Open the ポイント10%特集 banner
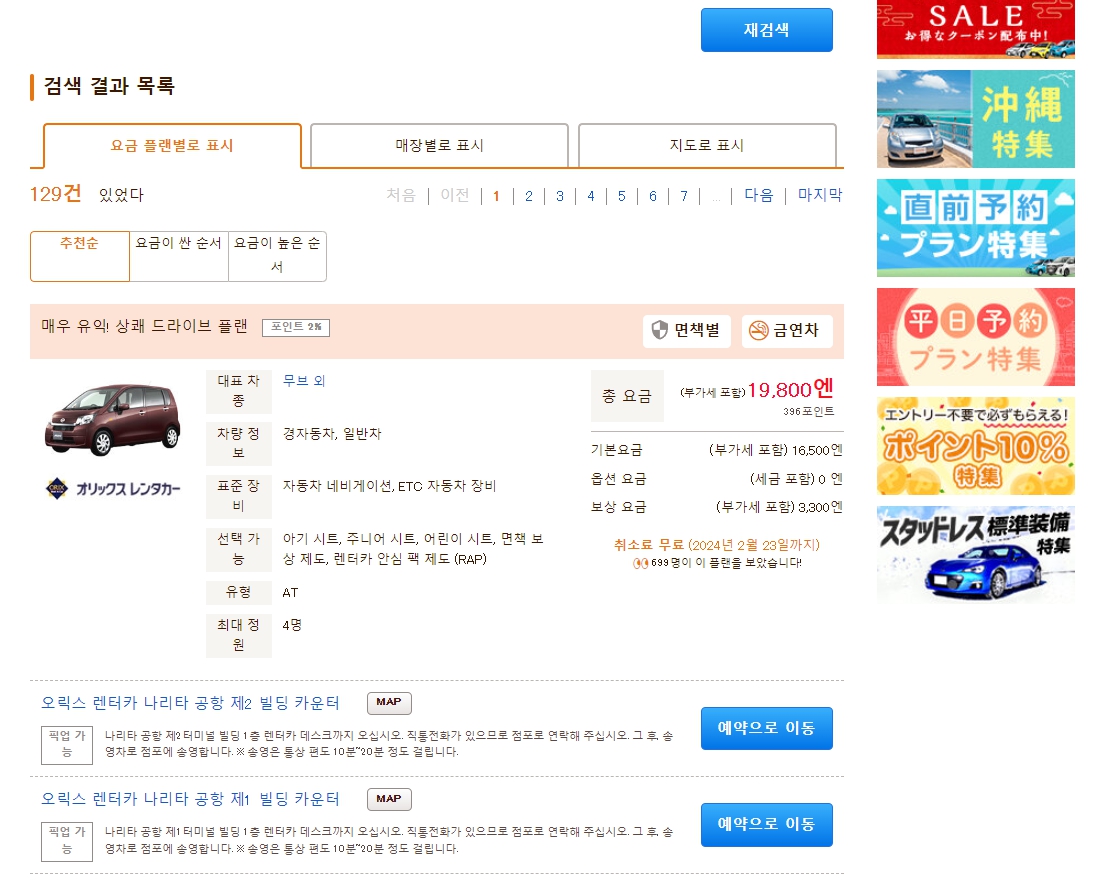The width and height of the screenshot is (1093, 880). click(x=975, y=446)
